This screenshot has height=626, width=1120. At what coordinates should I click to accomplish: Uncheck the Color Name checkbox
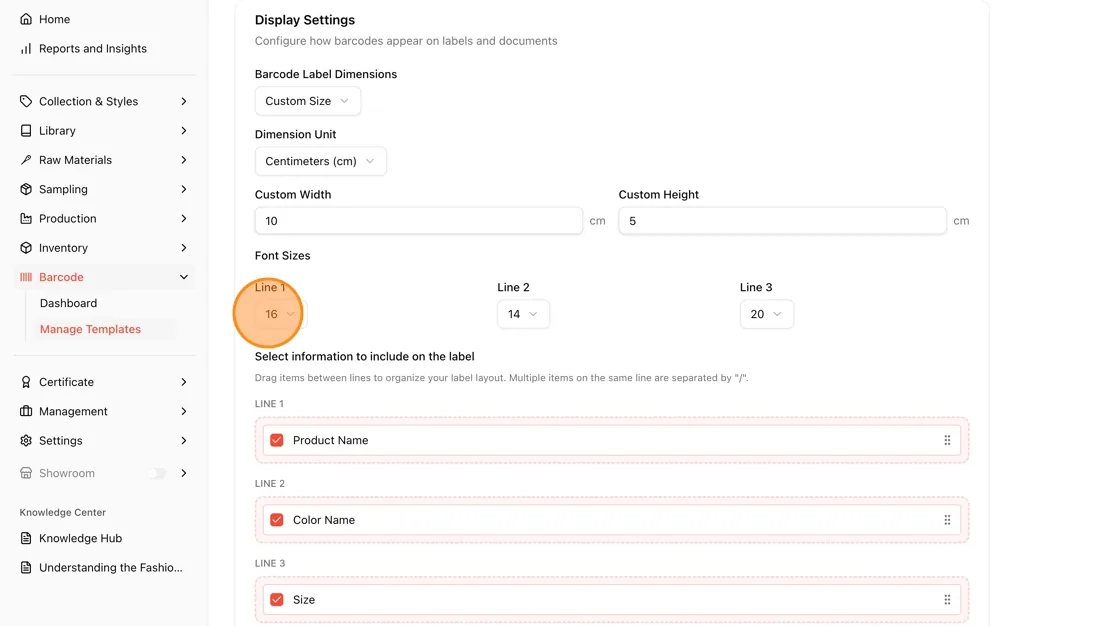pos(276,520)
